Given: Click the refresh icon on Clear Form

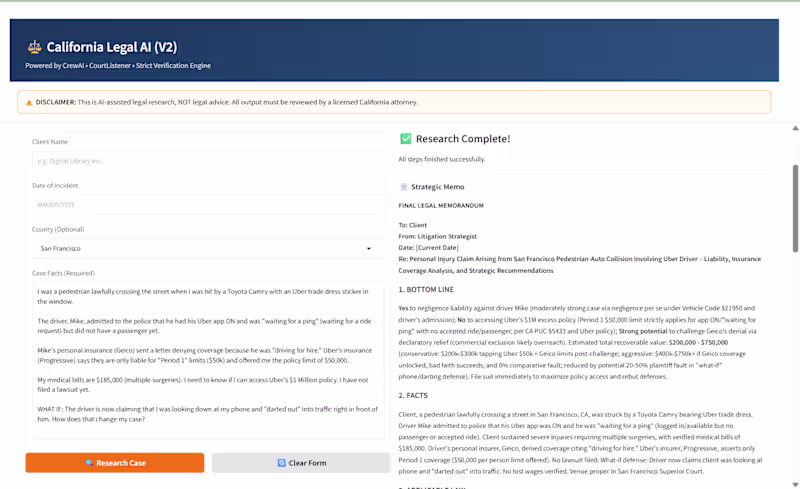Looking at the screenshot, I should click(281, 463).
